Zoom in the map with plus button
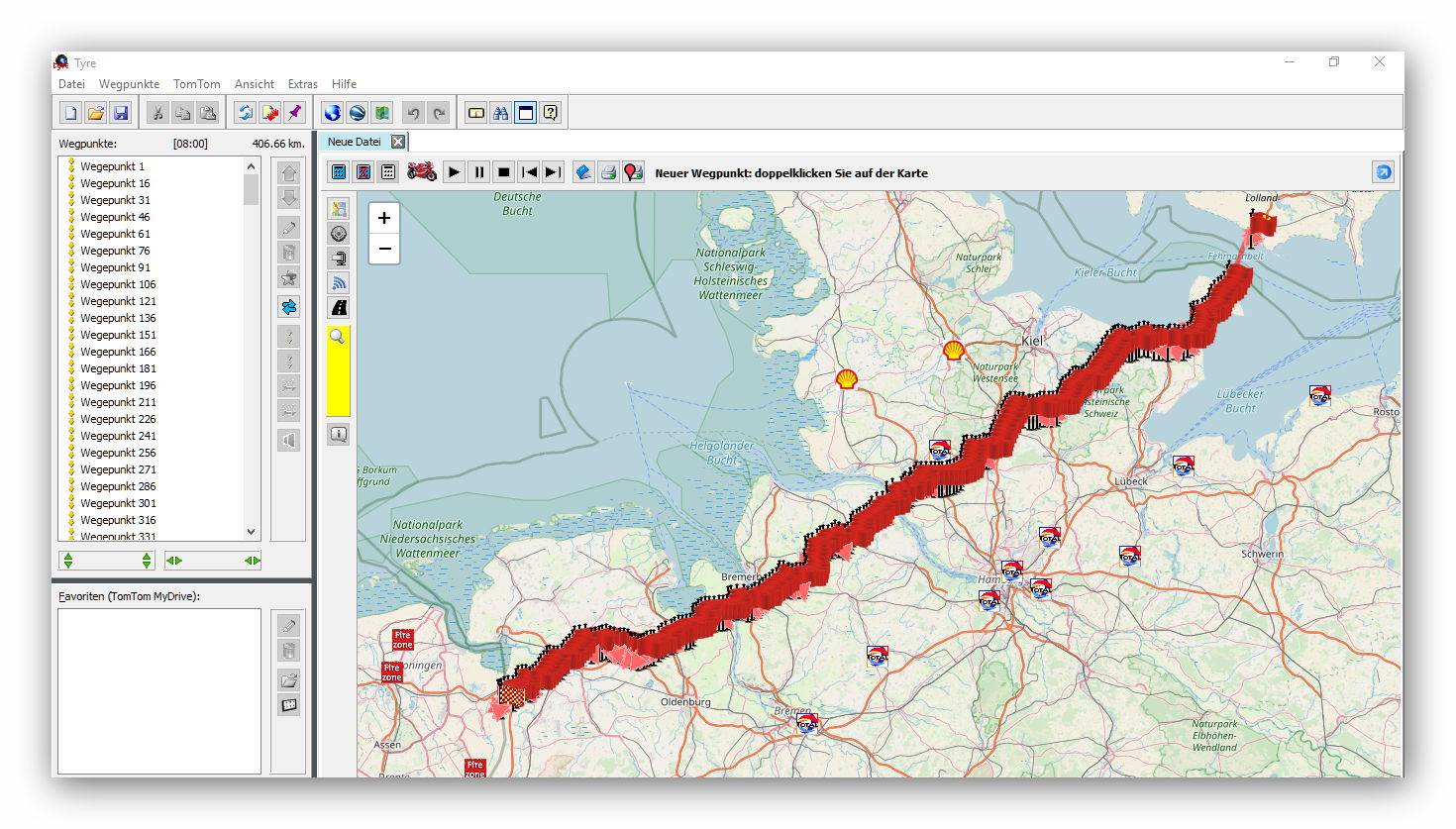The width and height of the screenshot is (1456, 829). [x=384, y=218]
